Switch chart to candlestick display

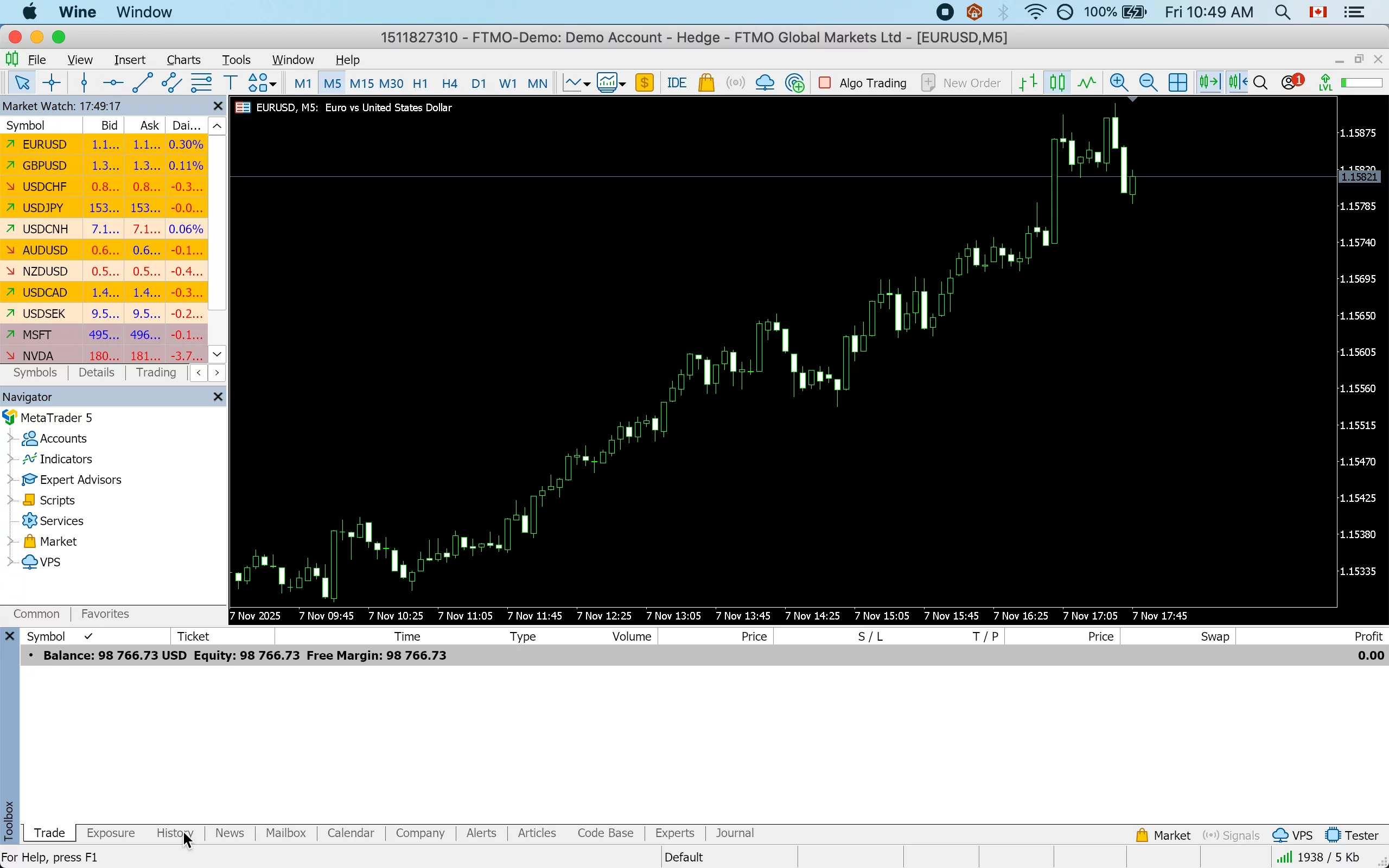click(x=1057, y=82)
